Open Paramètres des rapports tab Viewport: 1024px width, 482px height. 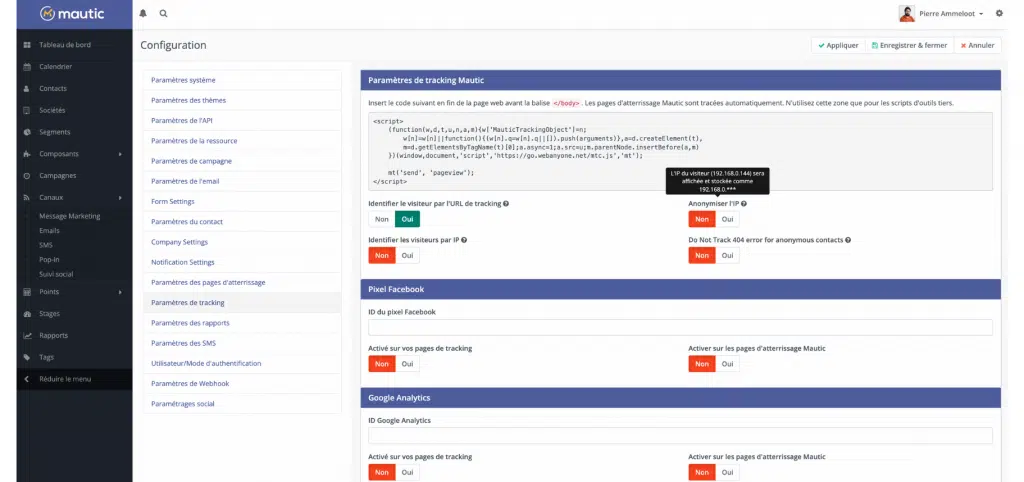coord(242,323)
